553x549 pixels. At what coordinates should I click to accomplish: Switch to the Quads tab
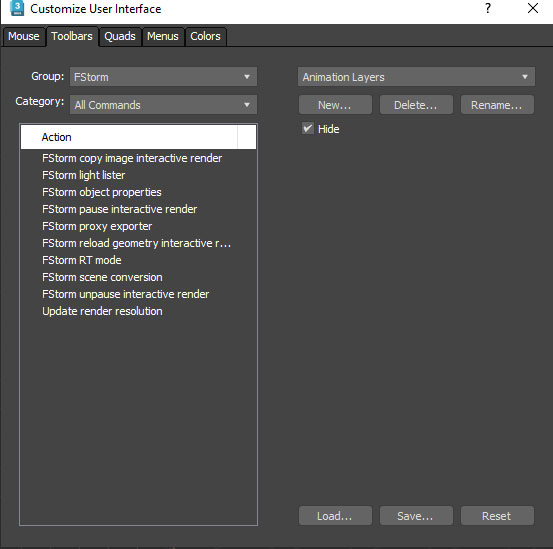(120, 36)
